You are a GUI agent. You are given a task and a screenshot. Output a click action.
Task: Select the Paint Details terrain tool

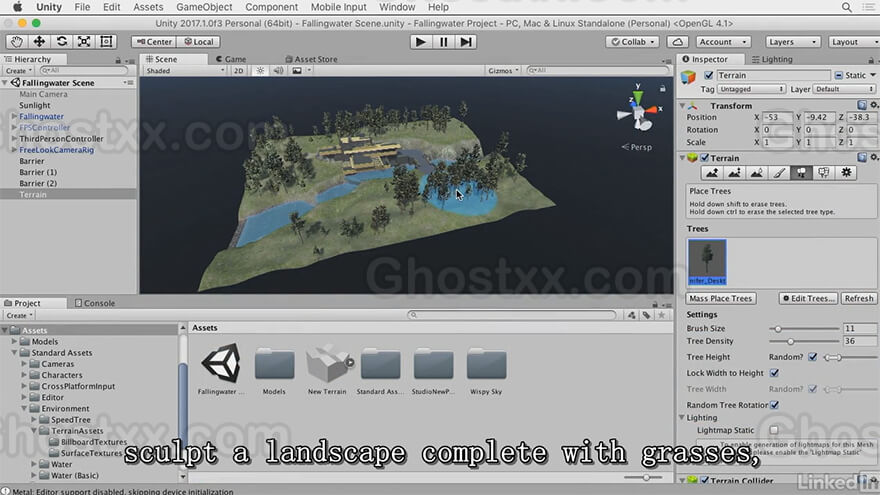(x=824, y=173)
